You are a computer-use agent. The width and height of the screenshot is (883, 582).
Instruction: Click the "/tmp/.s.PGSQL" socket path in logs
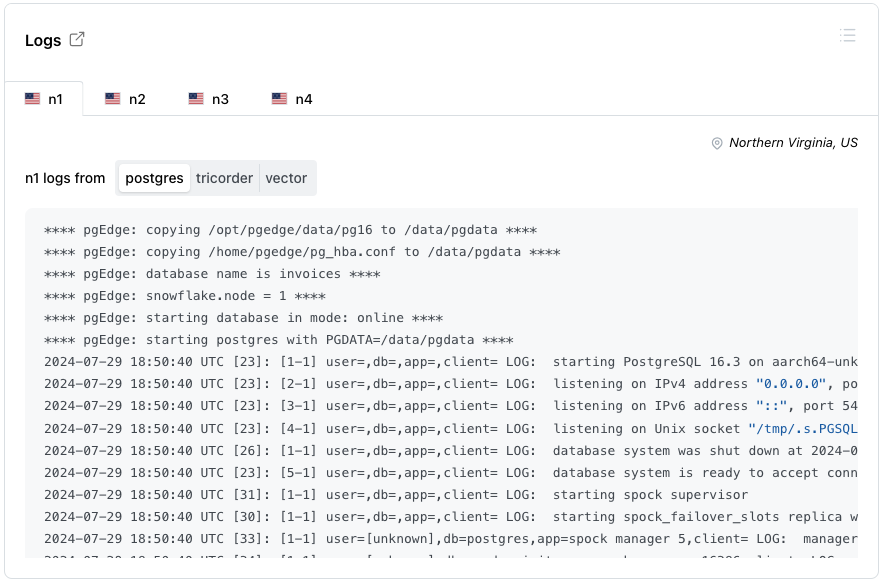(x=802, y=428)
